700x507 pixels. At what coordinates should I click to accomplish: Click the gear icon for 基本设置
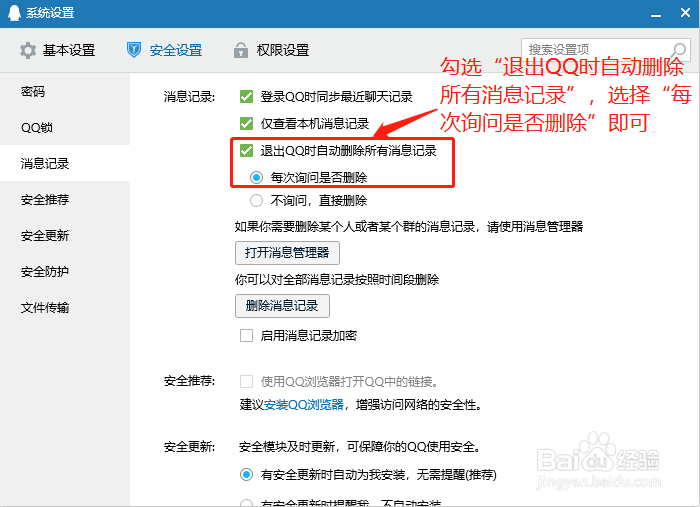(x=28, y=50)
